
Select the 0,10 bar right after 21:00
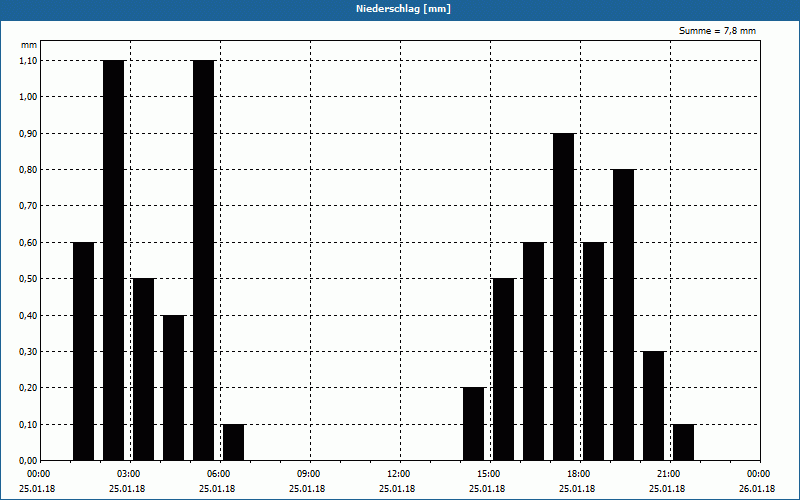684,443
